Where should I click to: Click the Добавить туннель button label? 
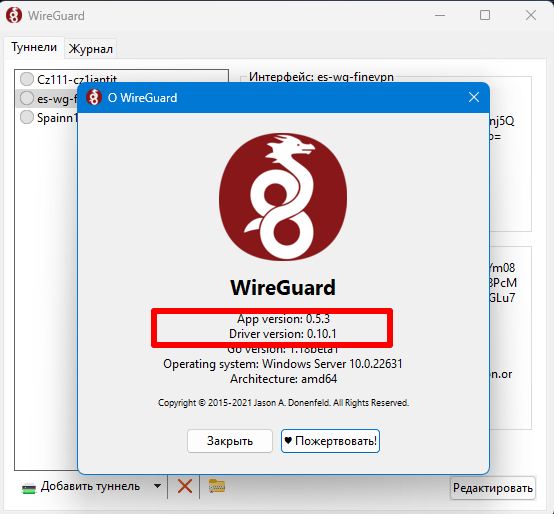tap(90, 486)
